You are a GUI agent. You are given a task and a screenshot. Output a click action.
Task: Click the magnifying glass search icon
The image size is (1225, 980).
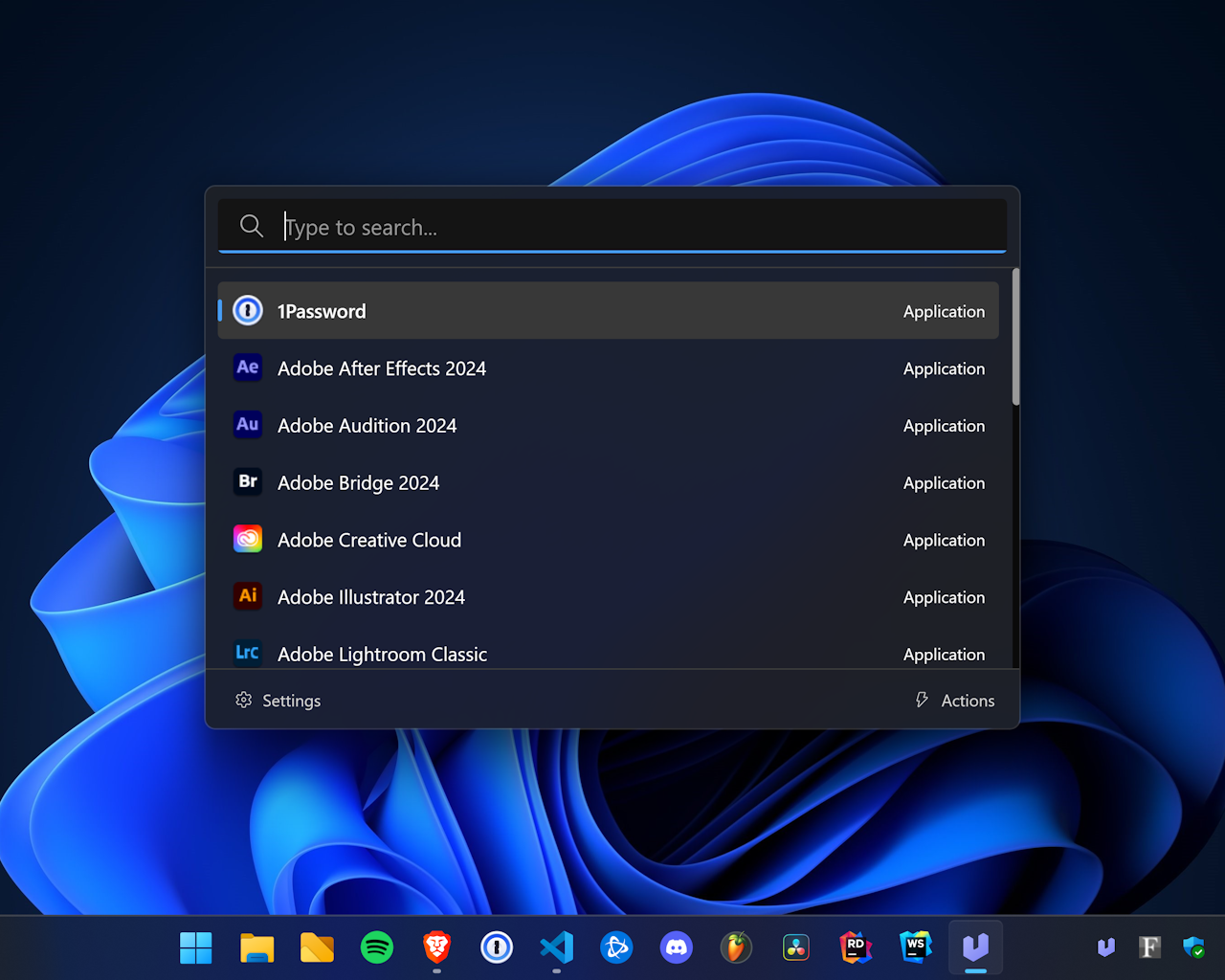point(251,226)
